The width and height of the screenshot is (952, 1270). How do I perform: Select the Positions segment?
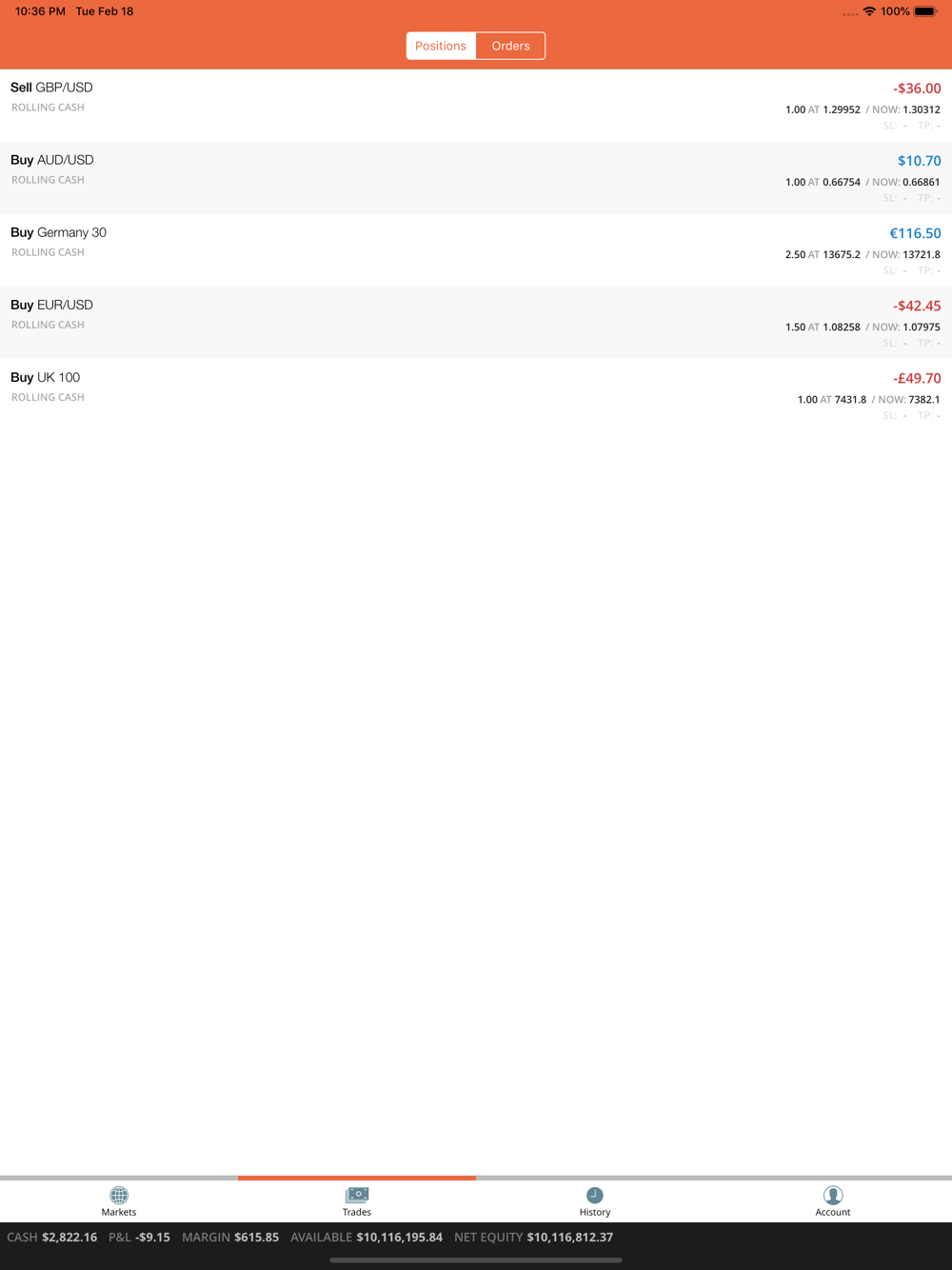(441, 46)
